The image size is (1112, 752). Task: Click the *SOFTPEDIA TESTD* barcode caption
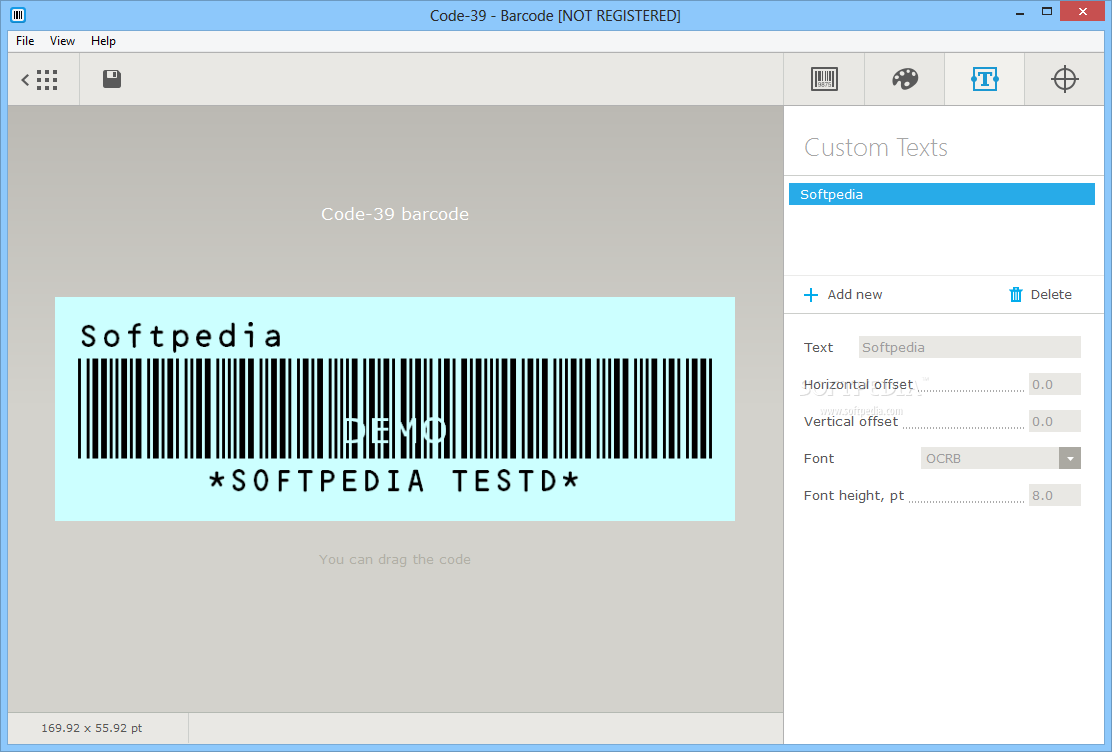click(394, 481)
